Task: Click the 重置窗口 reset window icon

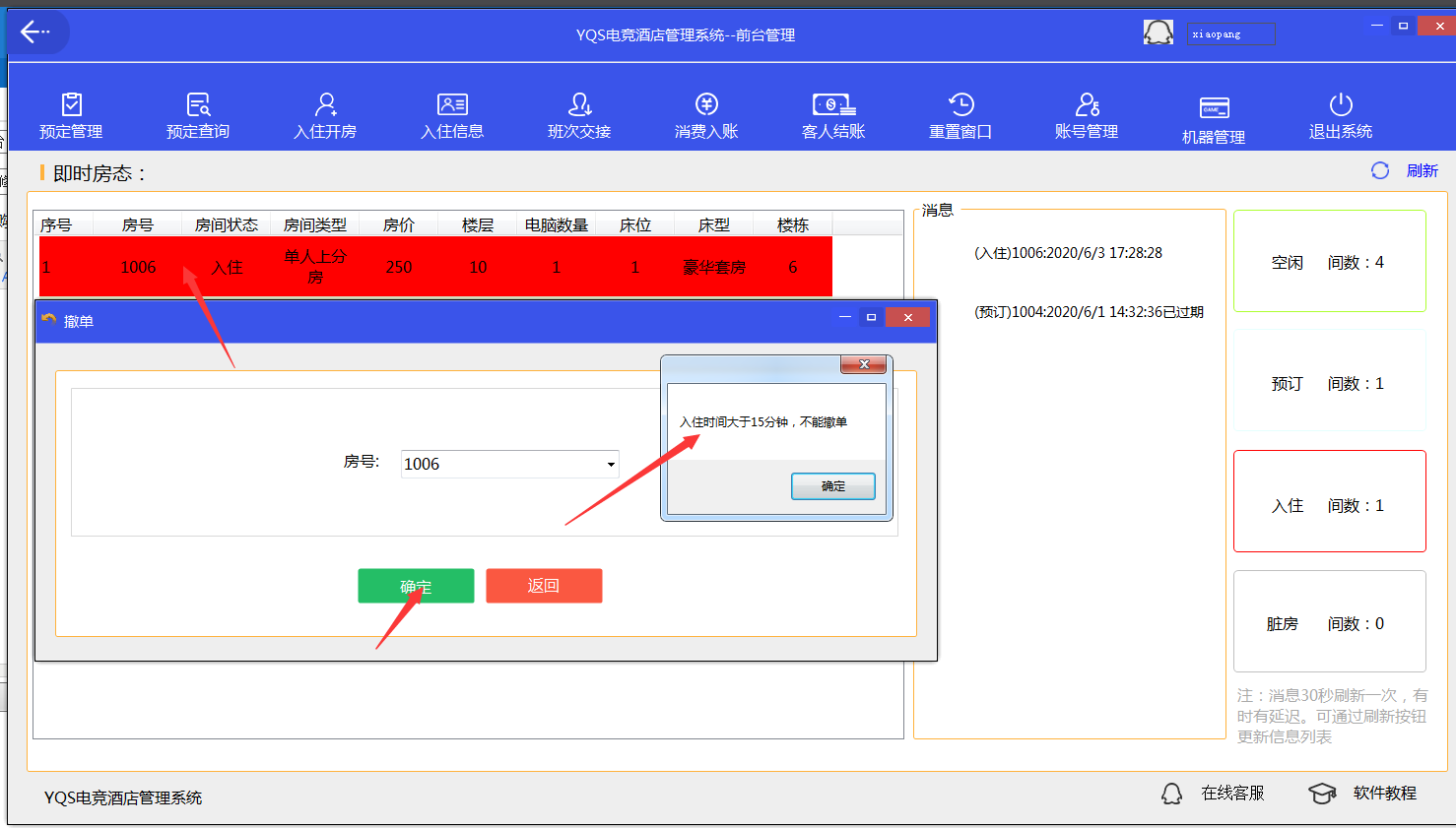Action: point(960,115)
